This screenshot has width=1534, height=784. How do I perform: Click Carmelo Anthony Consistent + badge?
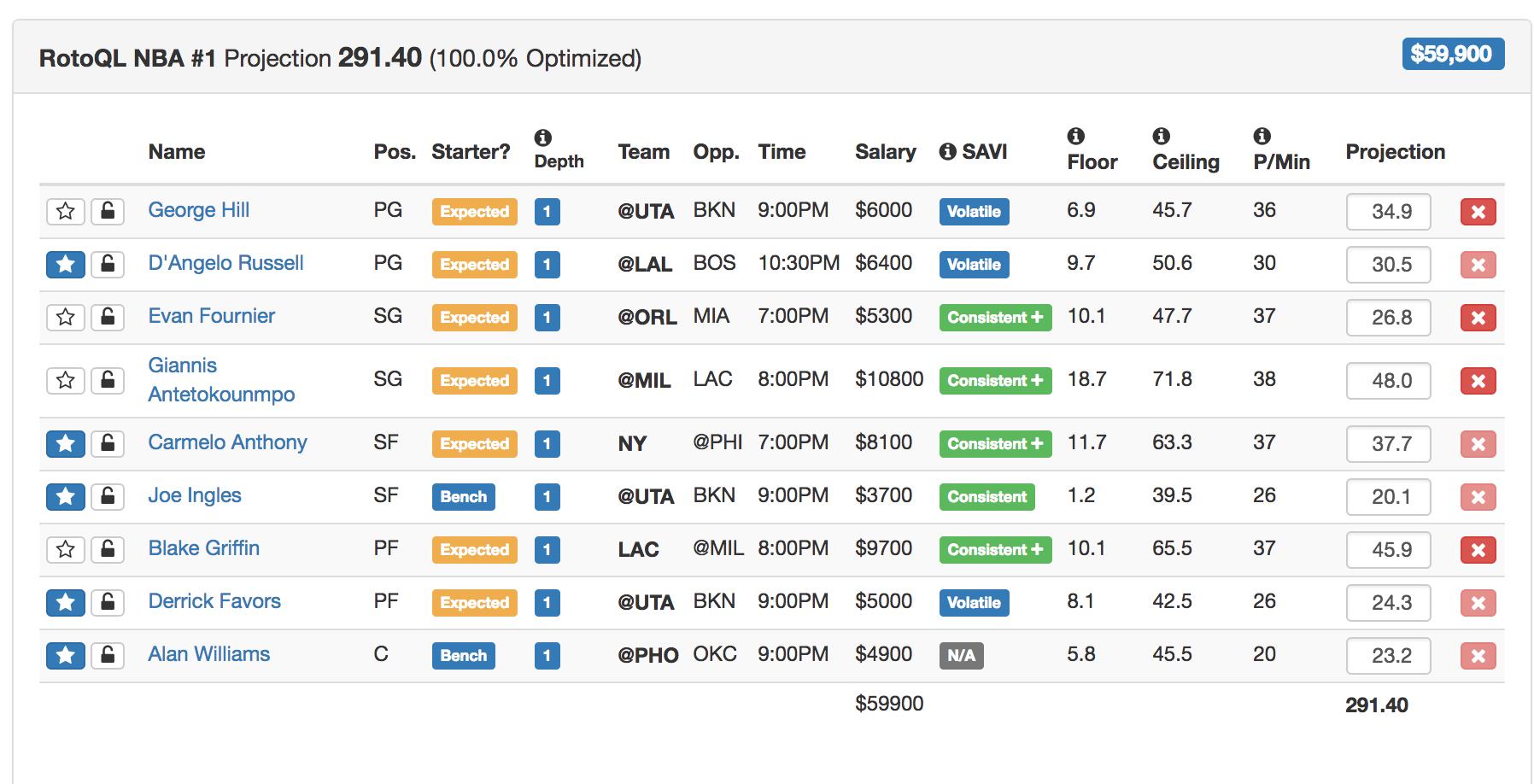[x=995, y=444]
